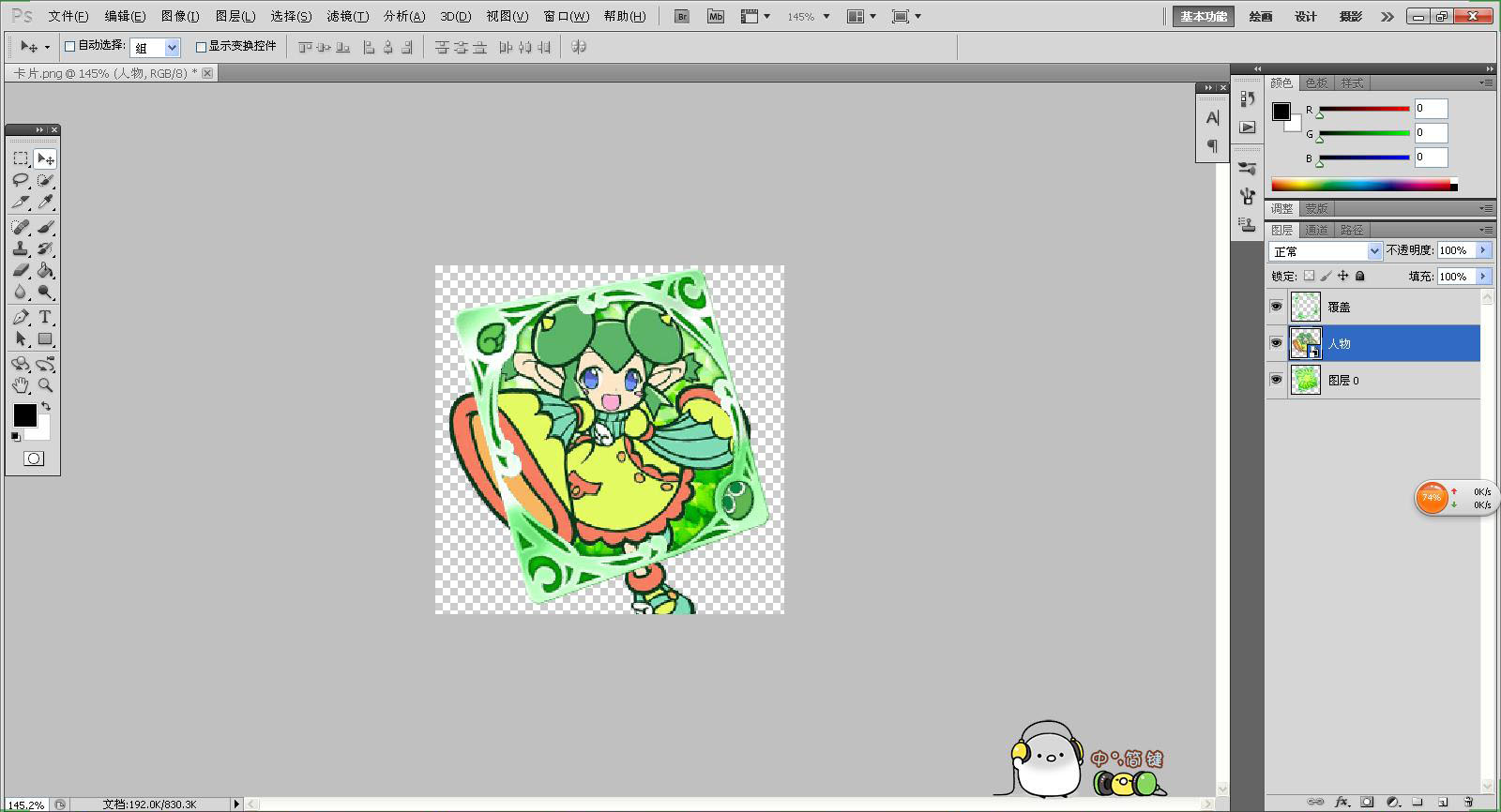The width and height of the screenshot is (1501, 812).
Task: Switch to the 色板 tab
Action: (1316, 83)
